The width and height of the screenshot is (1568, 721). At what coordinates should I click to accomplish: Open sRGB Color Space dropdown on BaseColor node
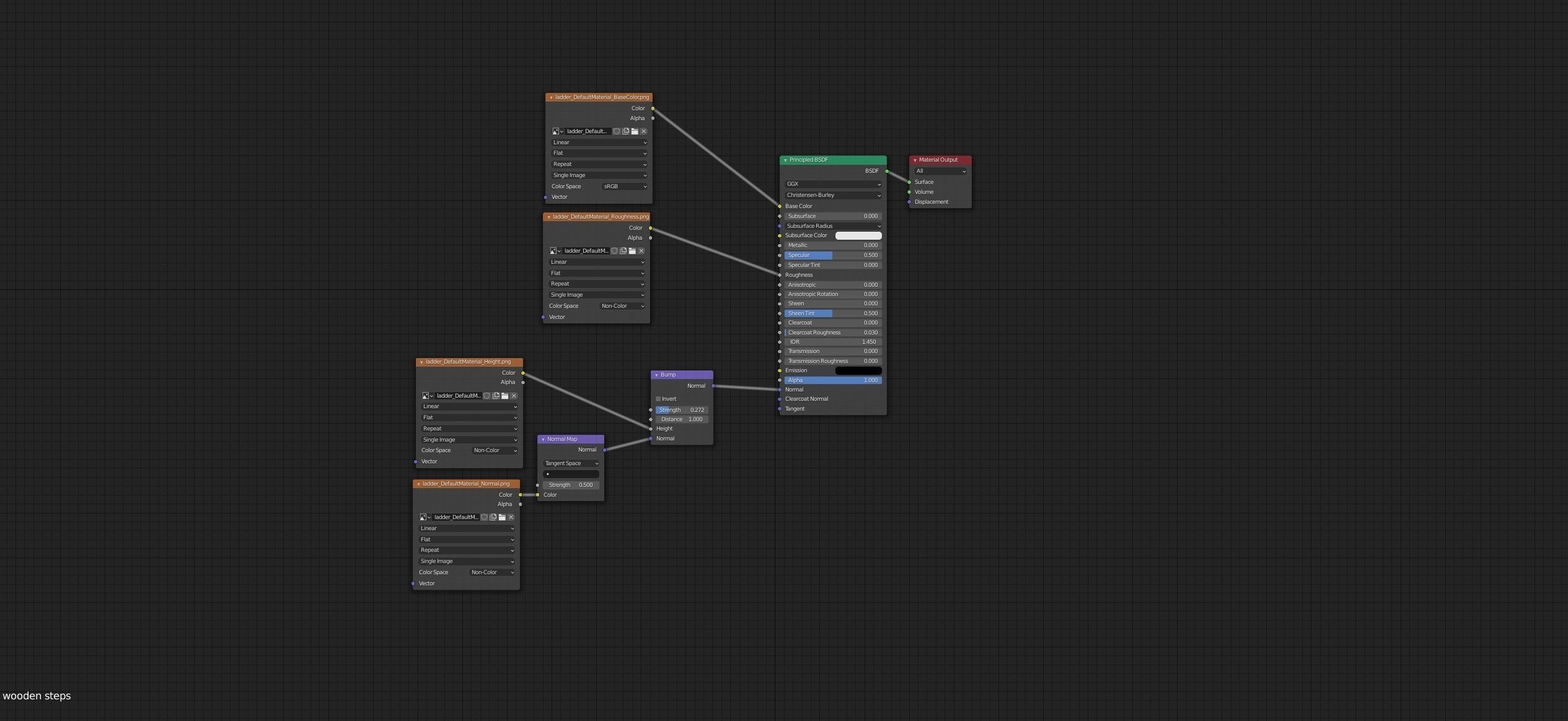[x=625, y=186]
